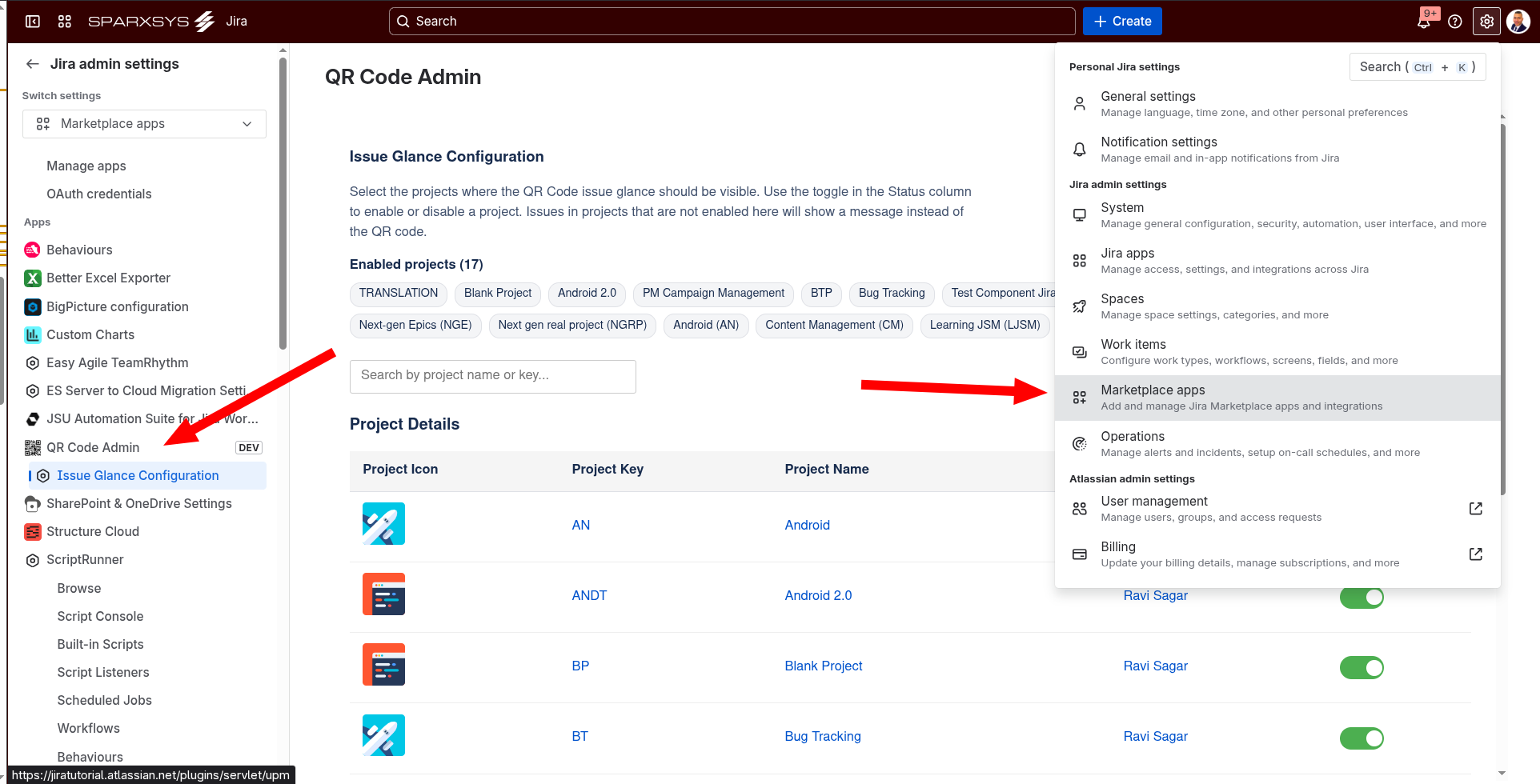Screen dimensions: 1540x784
Task: Click the Android 2.0 project icon
Action: click(383, 594)
